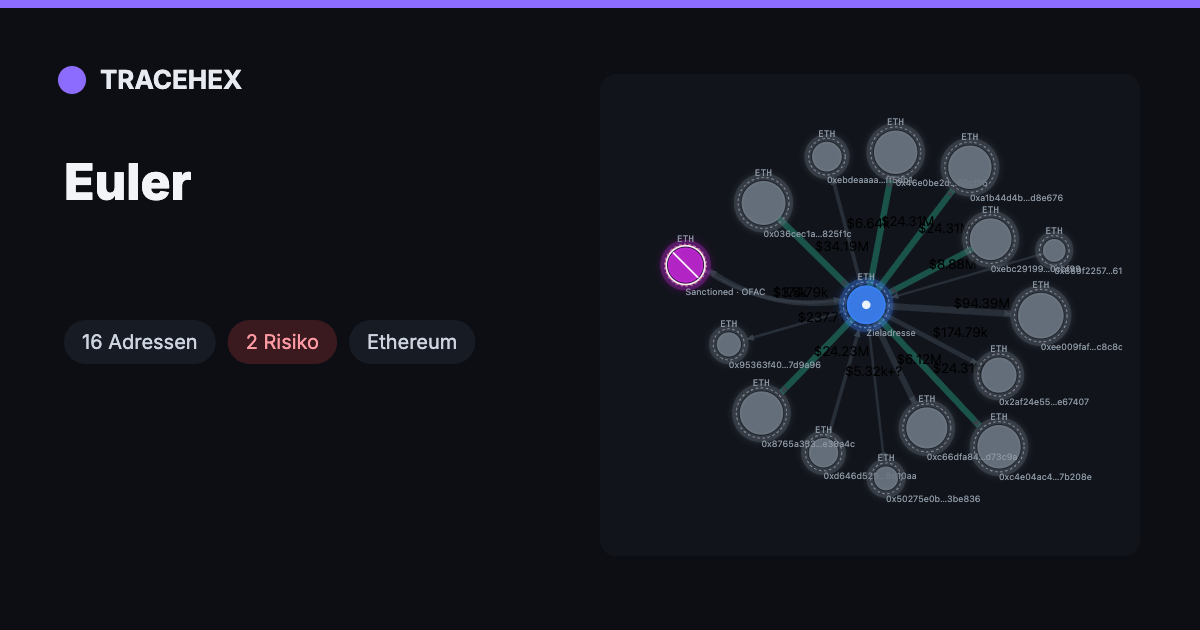The image size is (1200, 630).
Task: Click the Zieladresse label
Action: (x=891, y=332)
